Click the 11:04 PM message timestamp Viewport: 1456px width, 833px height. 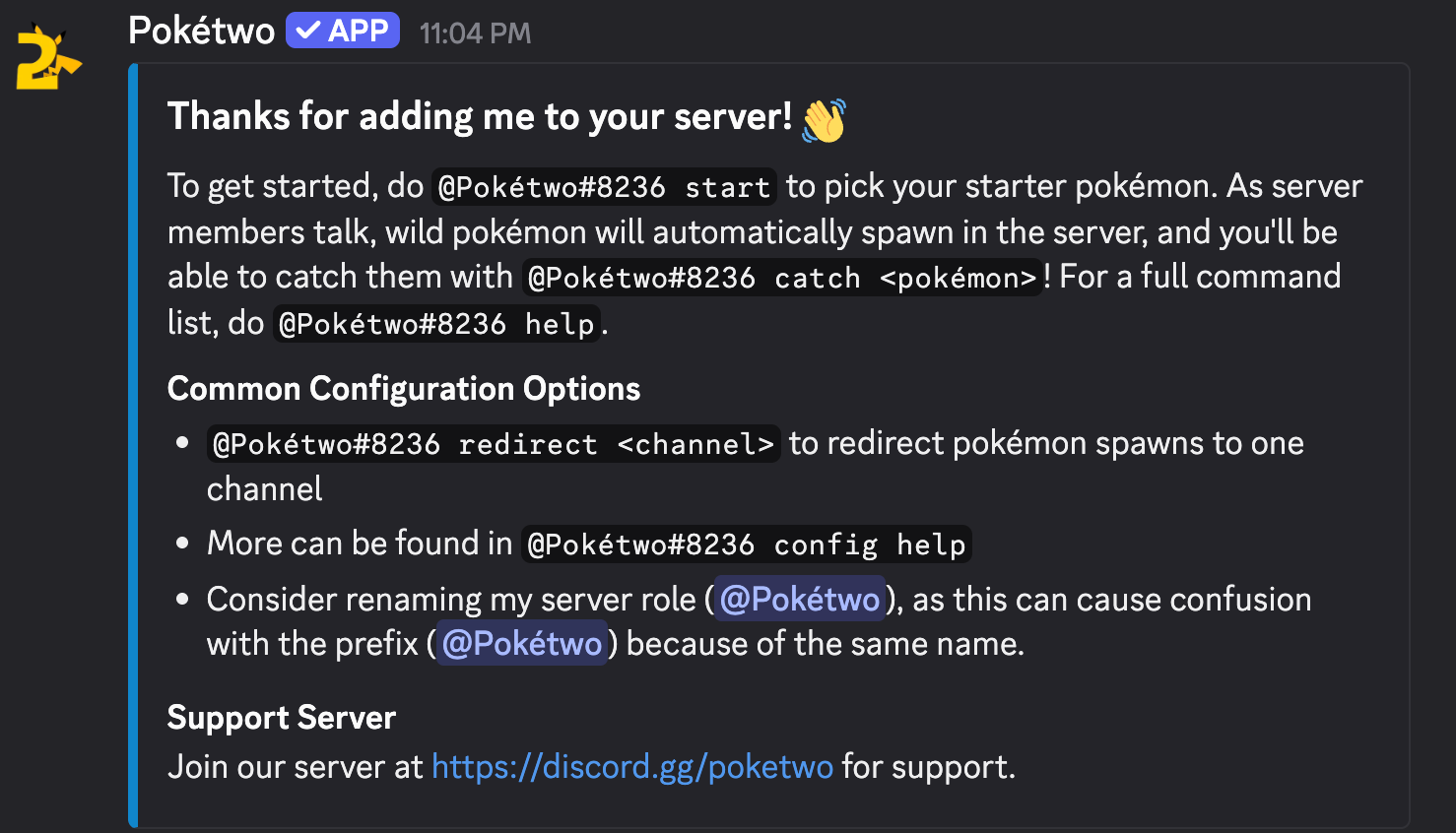coord(475,33)
